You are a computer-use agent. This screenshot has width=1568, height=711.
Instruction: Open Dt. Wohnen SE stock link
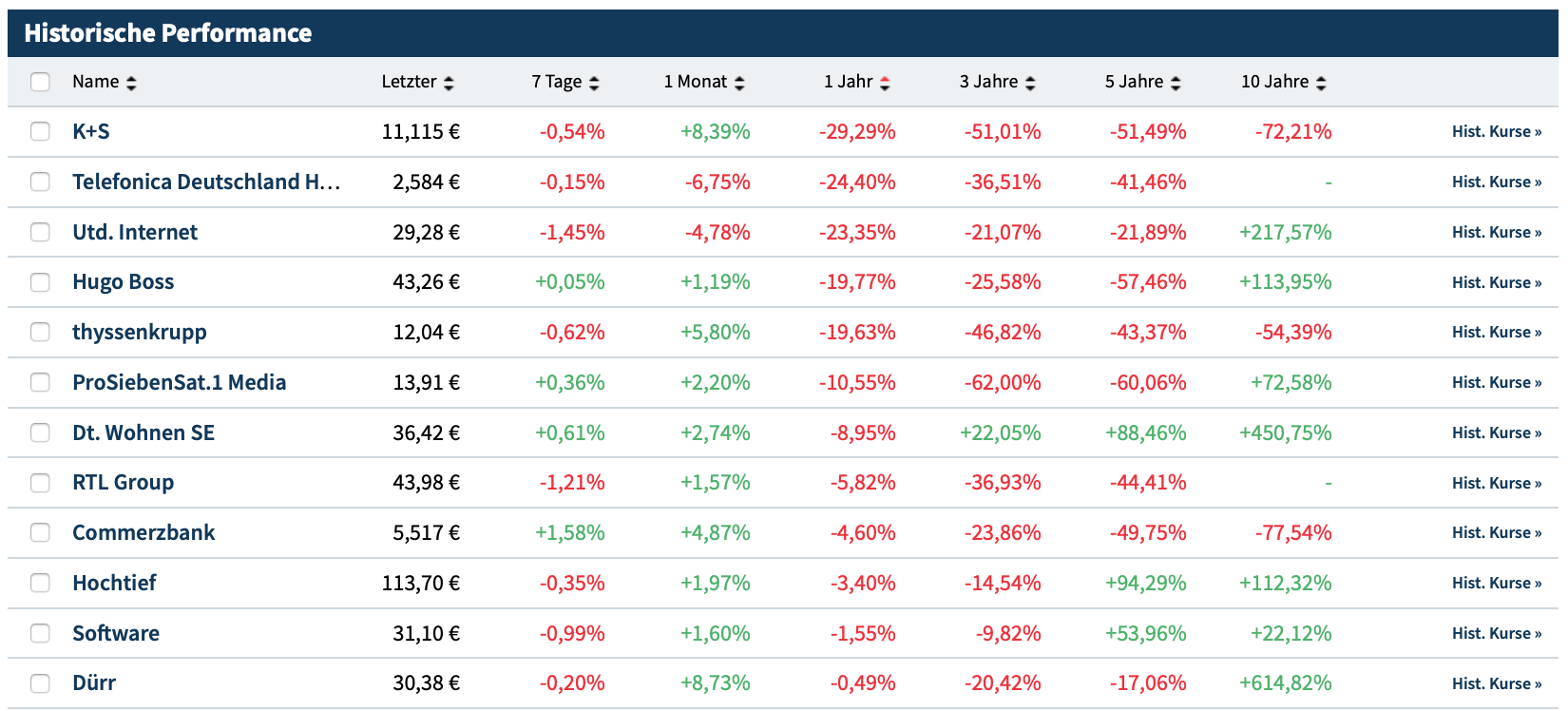(143, 432)
